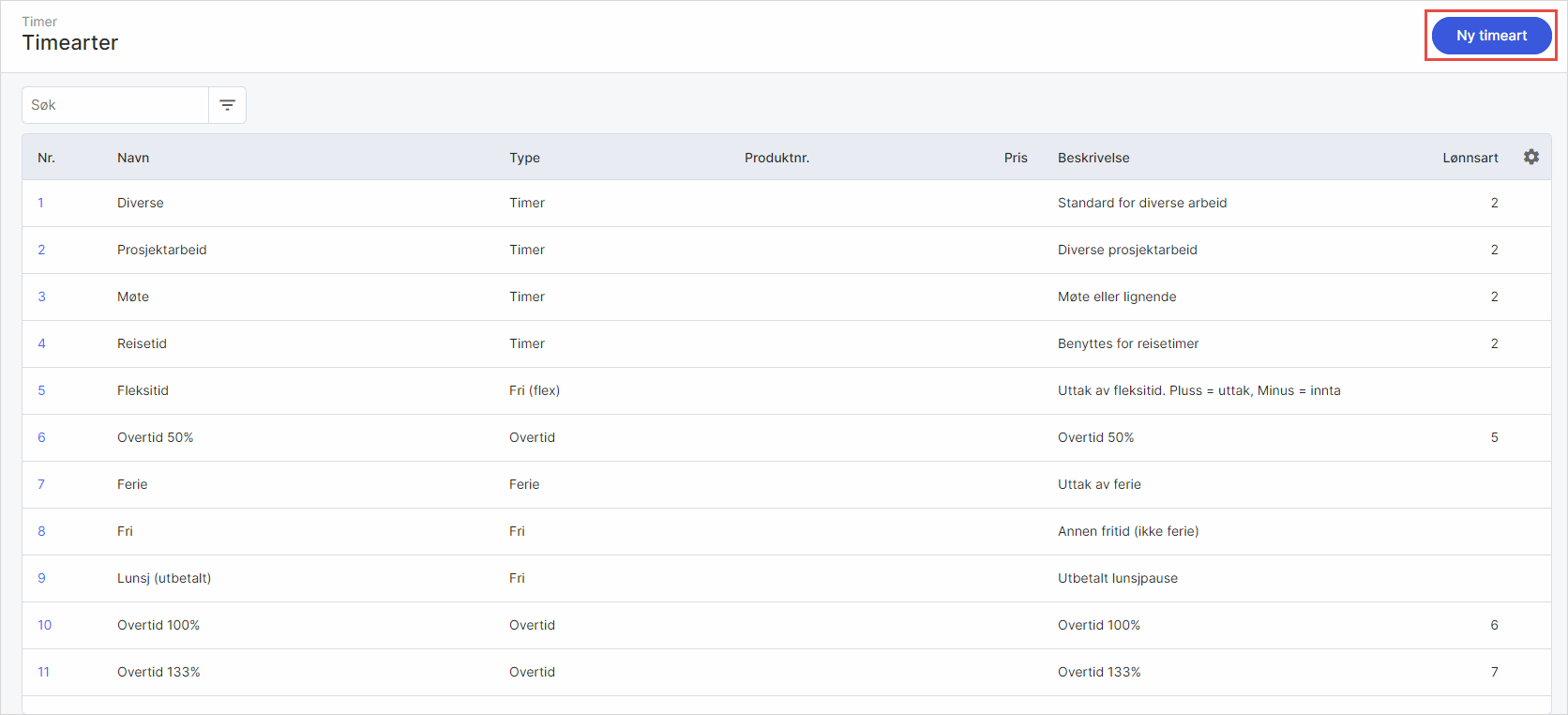Open timeart number 10 link

pyautogui.click(x=44, y=625)
